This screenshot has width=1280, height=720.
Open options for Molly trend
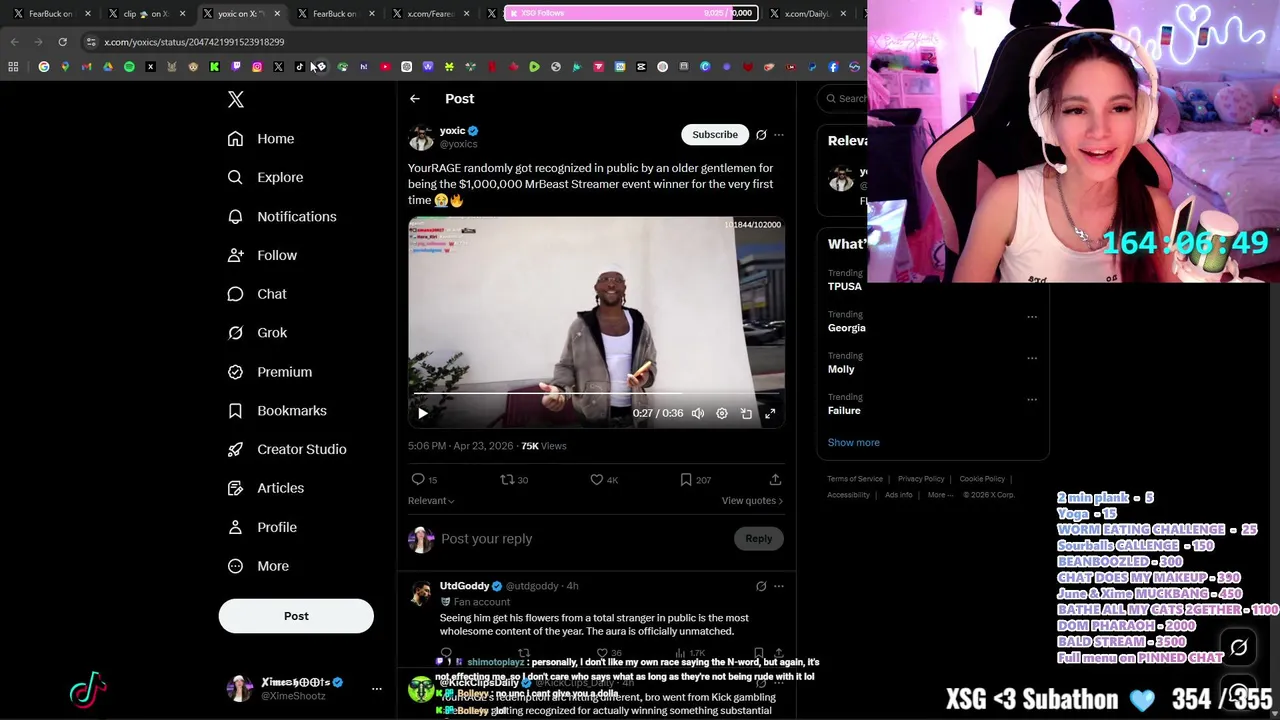1032,358
